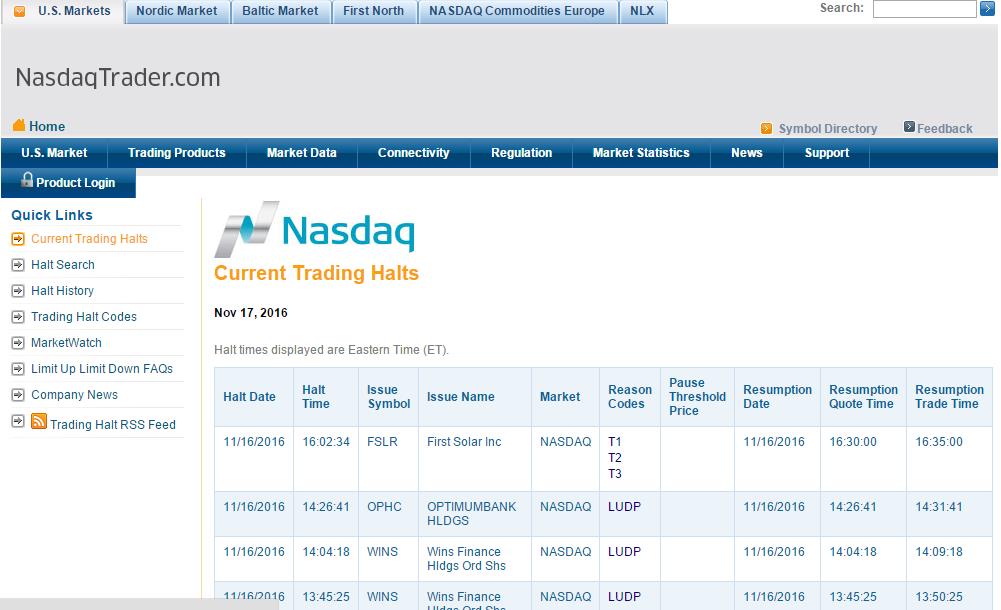Click the arrow icon beside Current Trading Halts
Image resolution: width=1001 pixels, height=610 pixels.
[x=18, y=239]
